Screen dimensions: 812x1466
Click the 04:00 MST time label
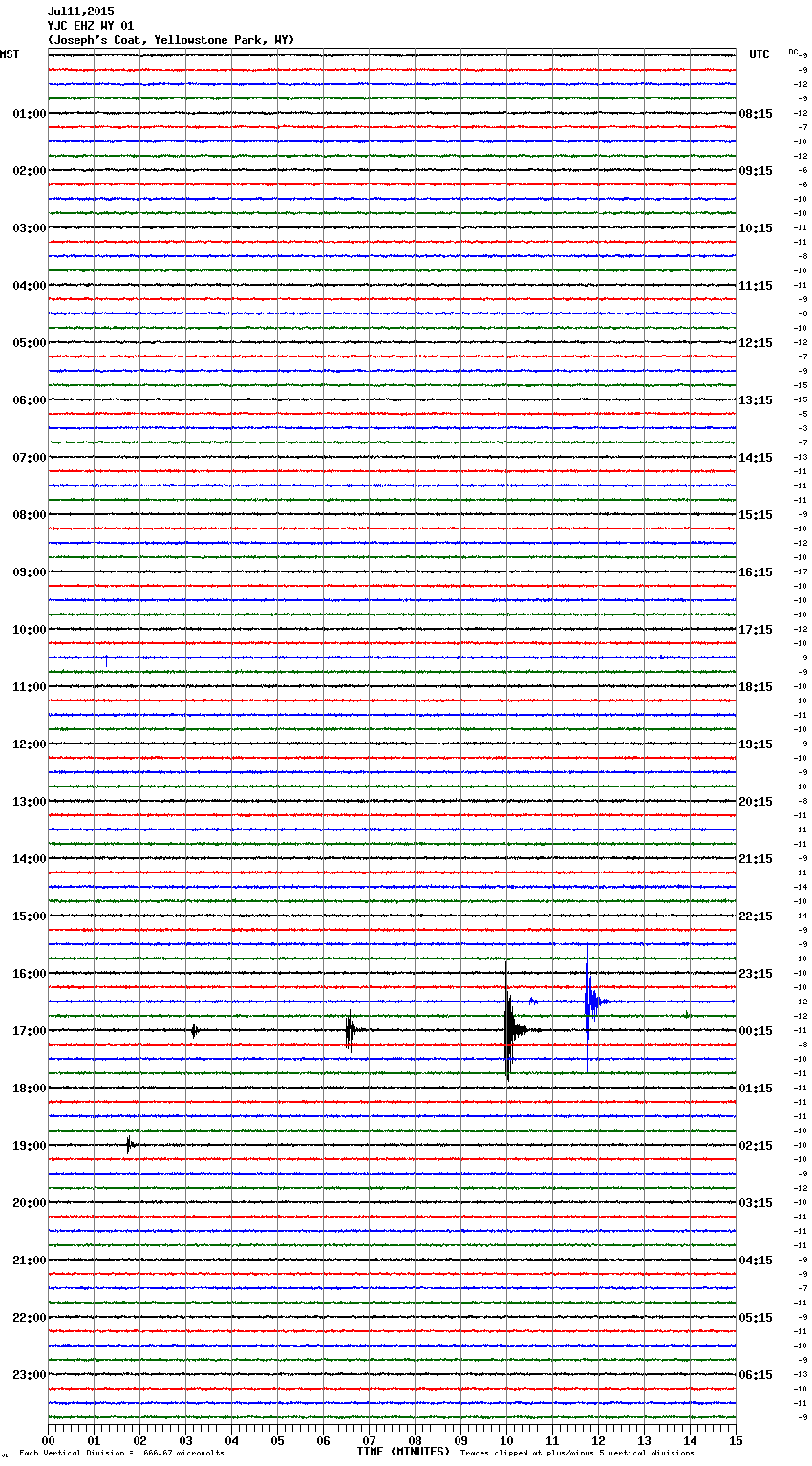click(29, 286)
